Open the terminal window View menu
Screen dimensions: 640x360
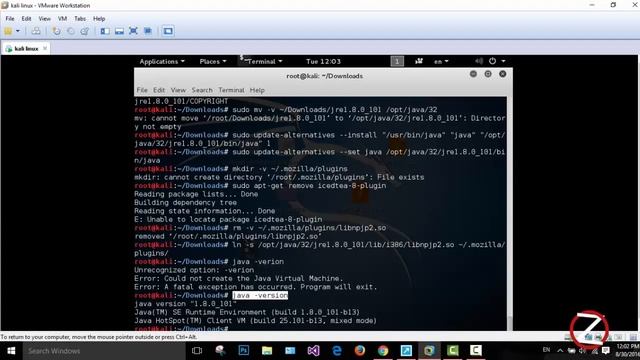click(178, 90)
